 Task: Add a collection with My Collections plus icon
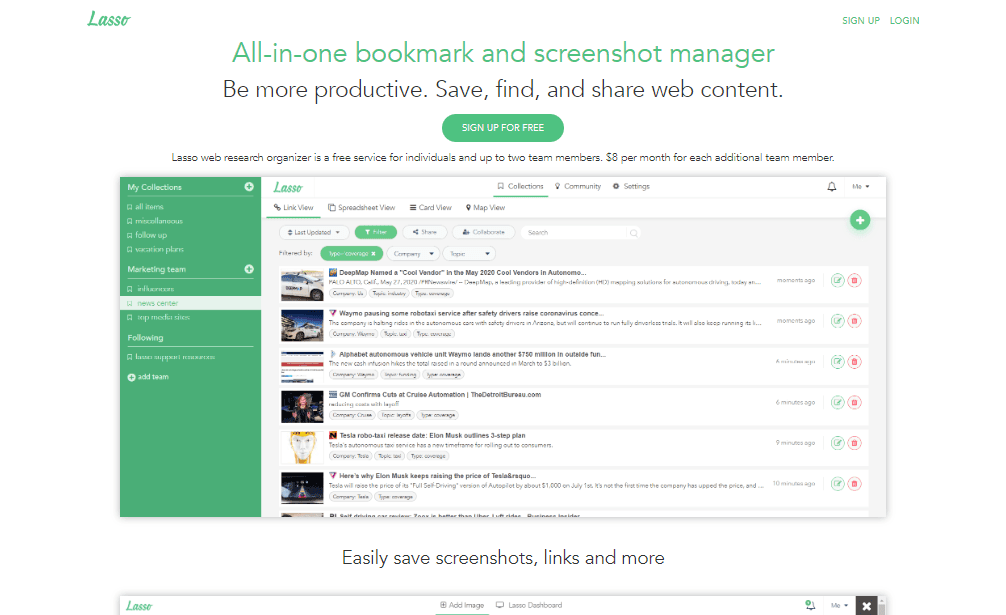249,187
